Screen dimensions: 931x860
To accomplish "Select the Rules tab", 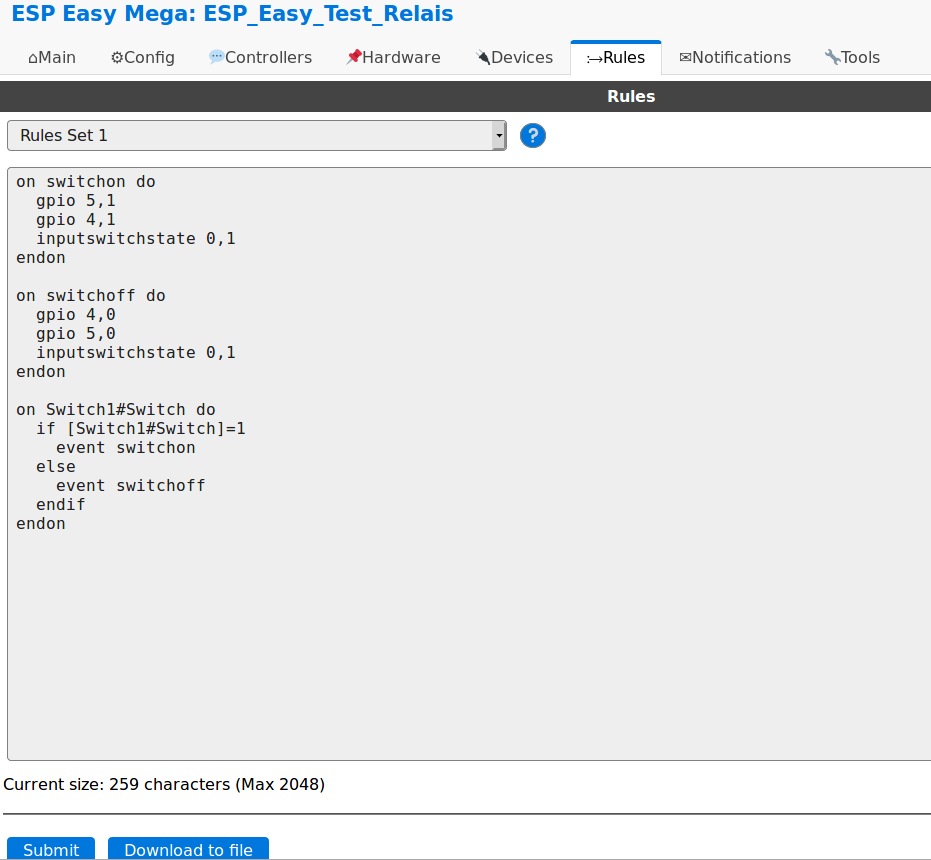I will click(x=616, y=58).
